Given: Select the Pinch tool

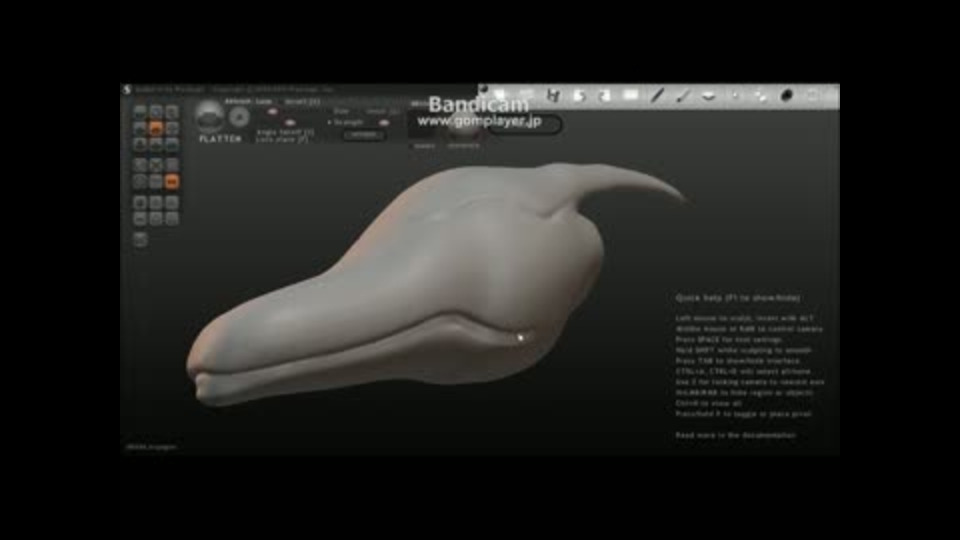Looking at the screenshot, I should pos(156,144).
